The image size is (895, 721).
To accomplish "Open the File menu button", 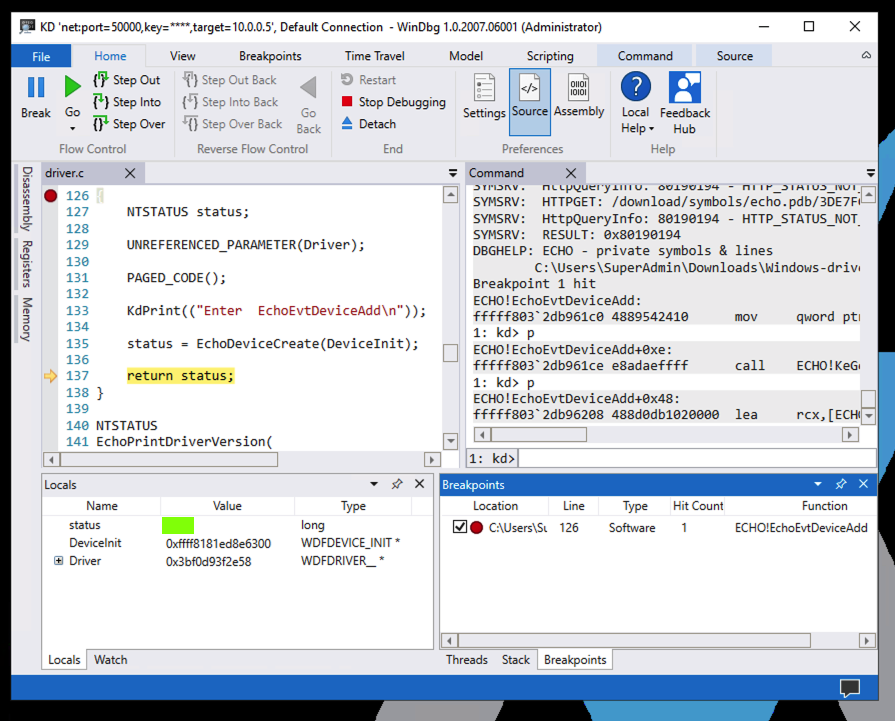I will coord(42,56).
